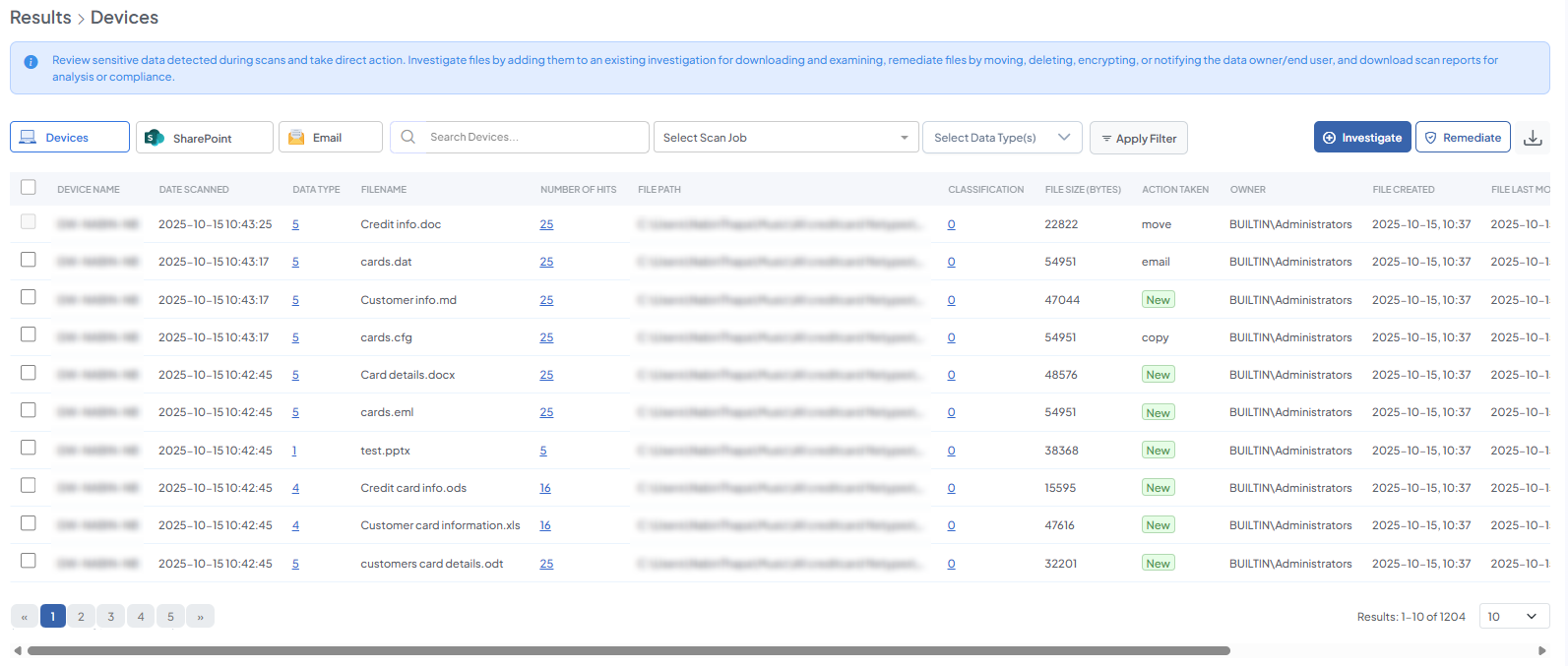Click the Devices laptop icon
This screenshot has width=1568, height=666.
(29, 138)
